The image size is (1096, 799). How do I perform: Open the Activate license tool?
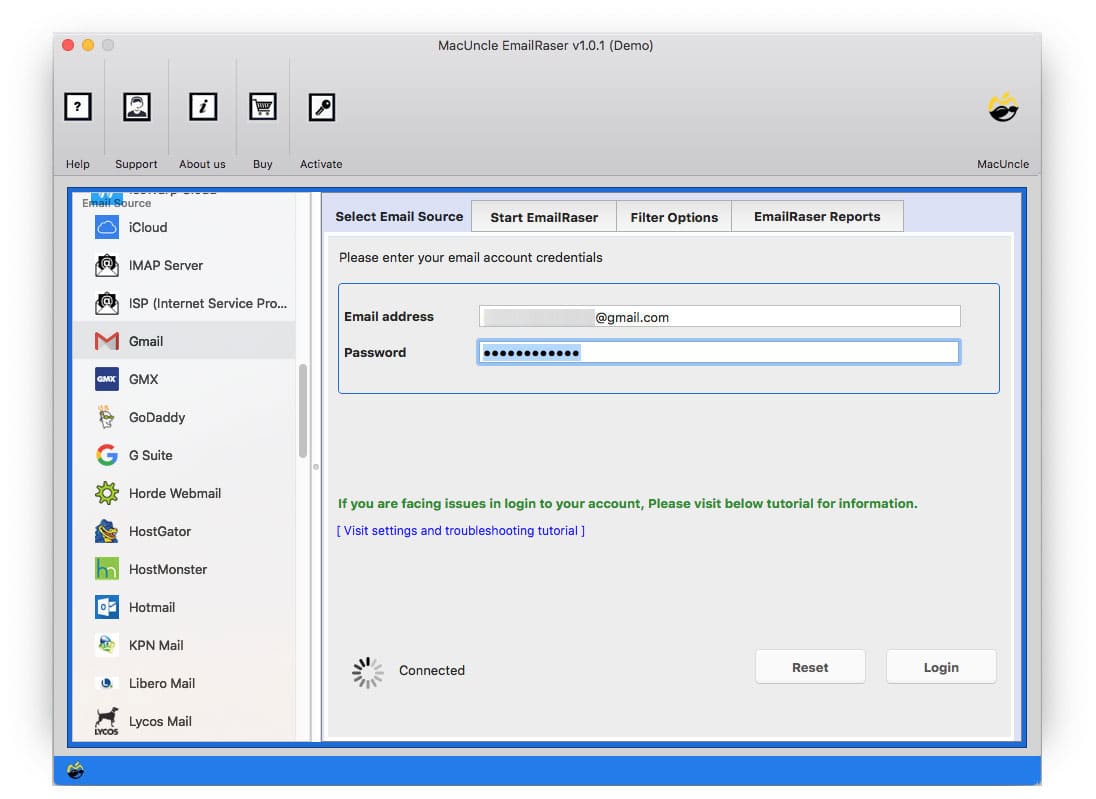click(x=321, y=106)
